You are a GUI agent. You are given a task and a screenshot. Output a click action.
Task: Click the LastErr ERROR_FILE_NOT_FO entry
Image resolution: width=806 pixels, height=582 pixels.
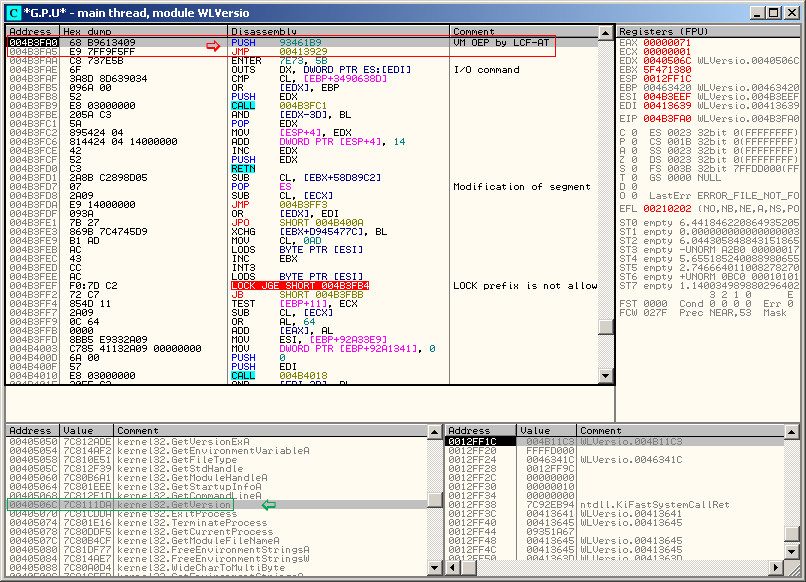[x=724, y=196]
